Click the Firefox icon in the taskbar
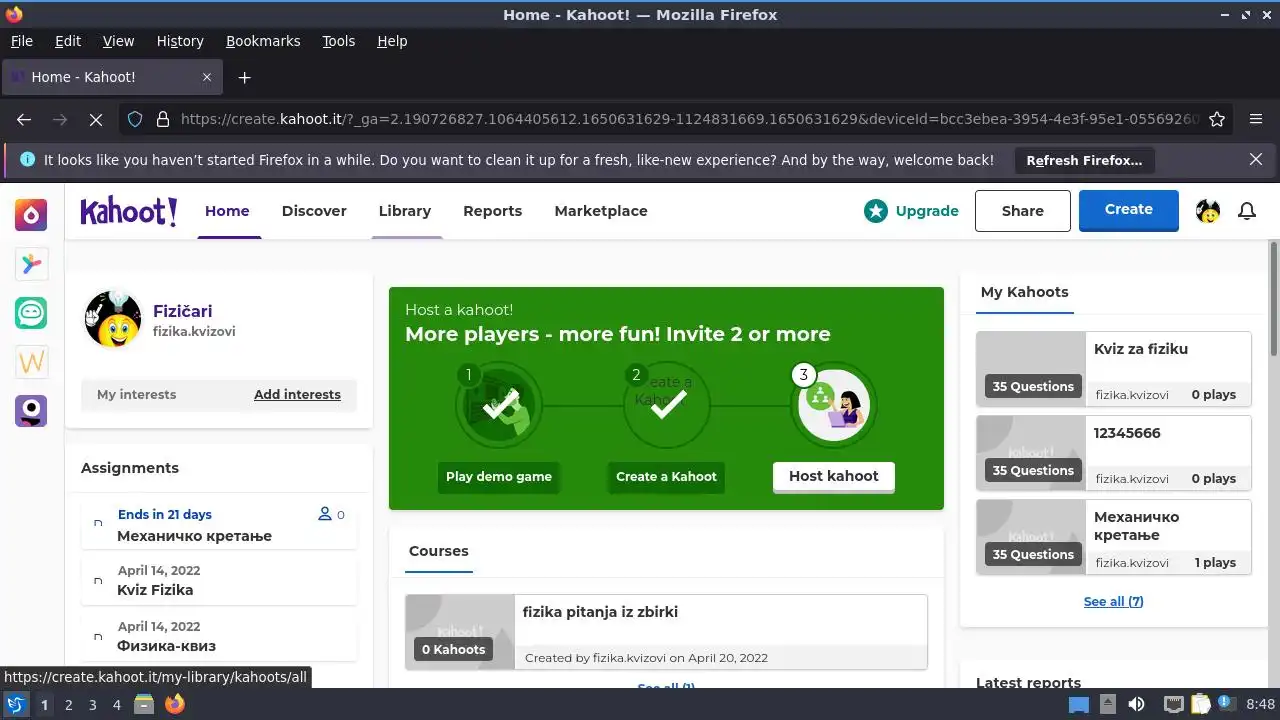The width and height of the screenshot is (1280, 720). tap(175, 705)
